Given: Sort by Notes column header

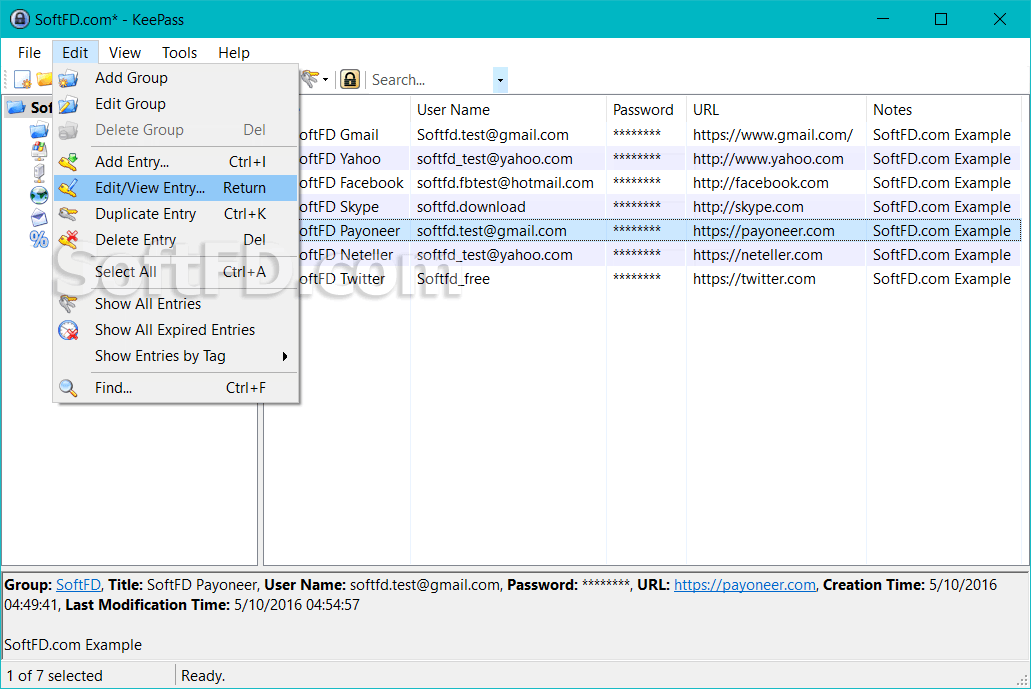Looking at the screenshot, I should tap(944, 110).
